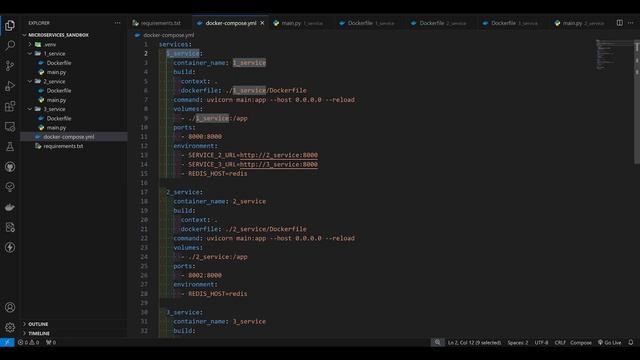Open the Source Control view
The height and width of the screenshot is (360, 640).
tap(10, 66)
